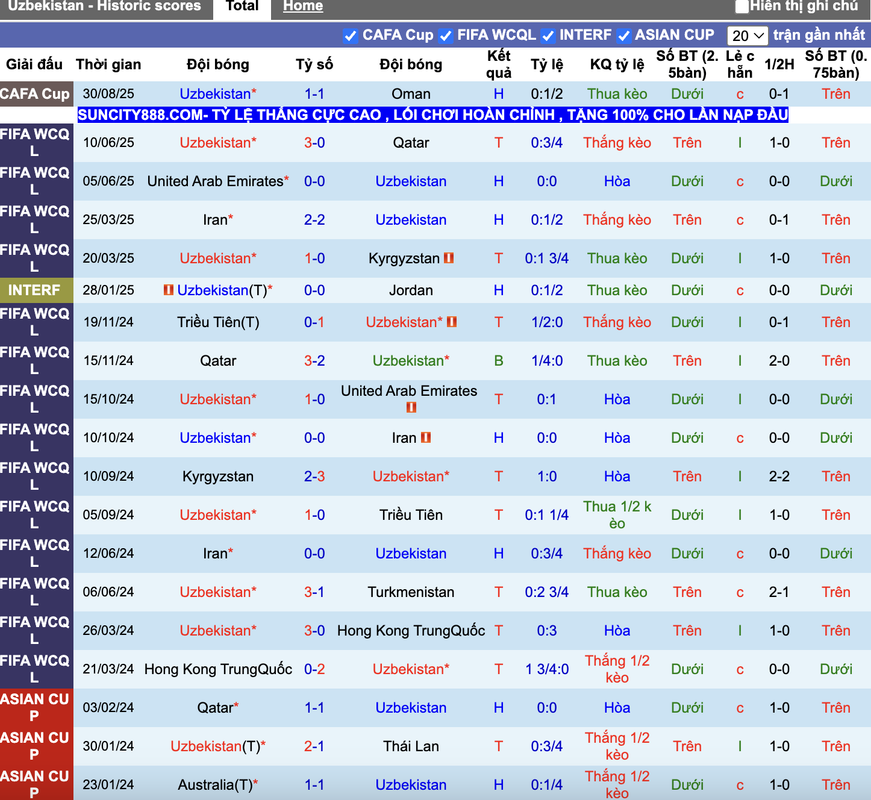Click the 0-2 score for the 21/03/24 match
The height and width of the screenshot is (800, 871).
[314, 669]
